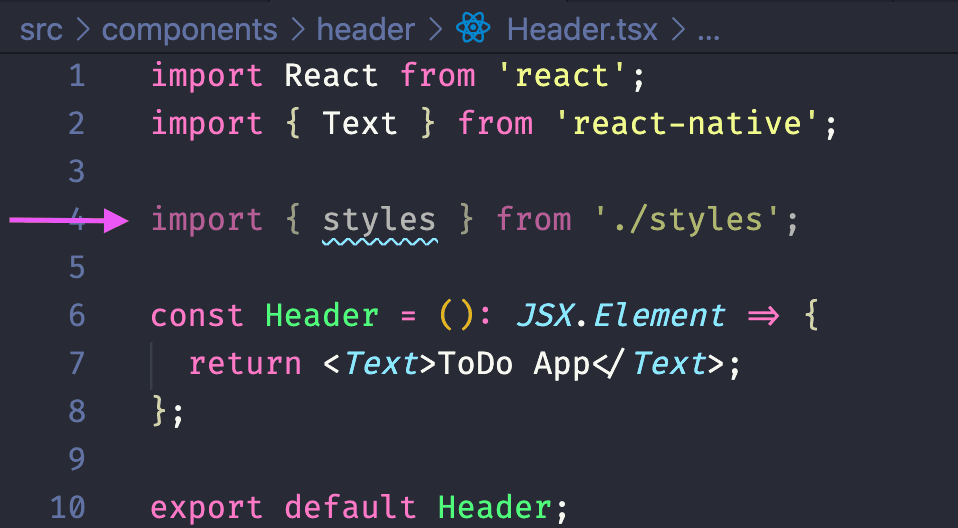Place cursor in the ToDo App text
Screen dimensions: 958x528
[x=513, y=364]
